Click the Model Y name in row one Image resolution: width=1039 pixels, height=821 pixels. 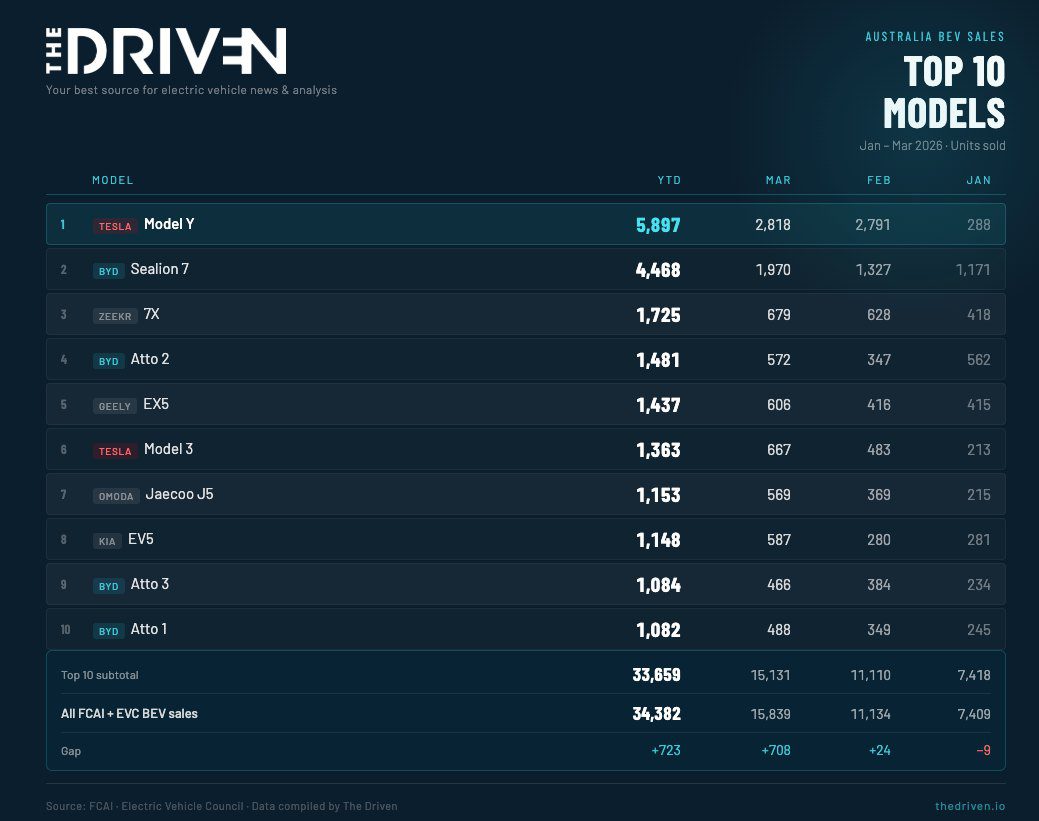click(169, 224)
